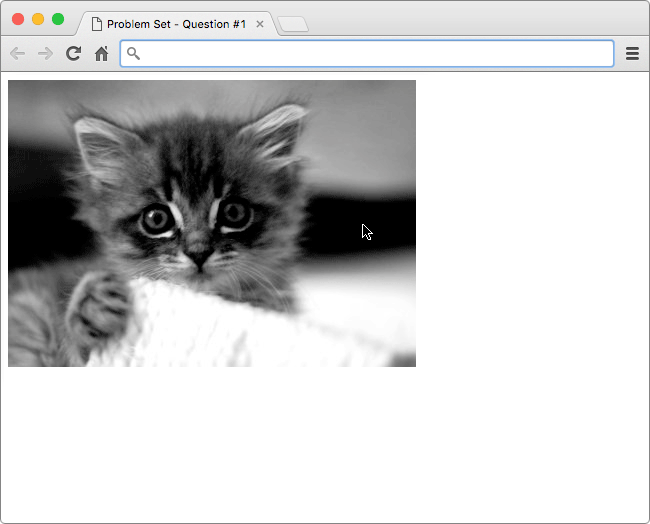Focus the address bar text field
The image size is (650, 524).
pyautogui.click(x=370, y=54)
